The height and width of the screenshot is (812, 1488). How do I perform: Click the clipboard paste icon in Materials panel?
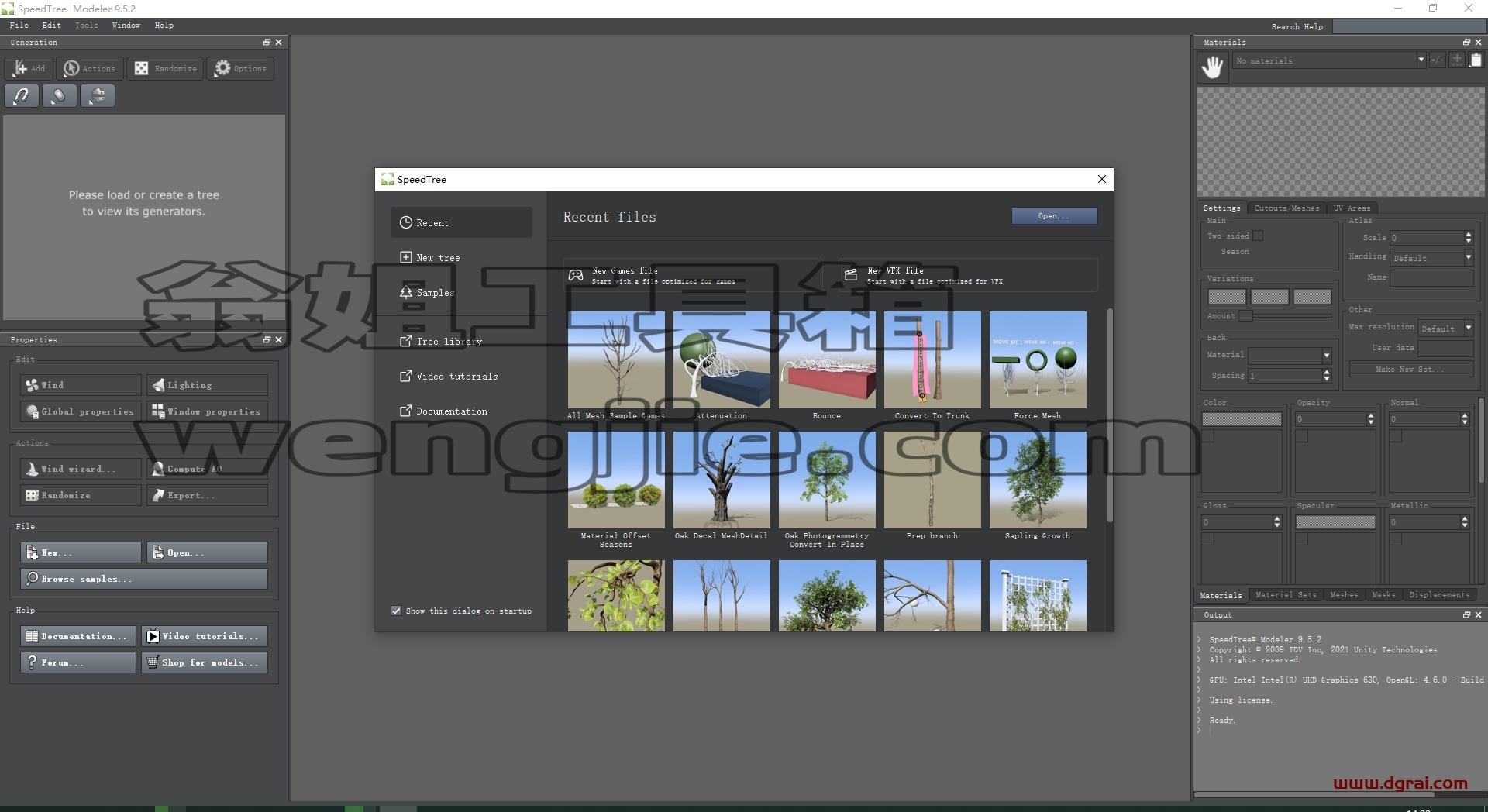coord(1476,60)
